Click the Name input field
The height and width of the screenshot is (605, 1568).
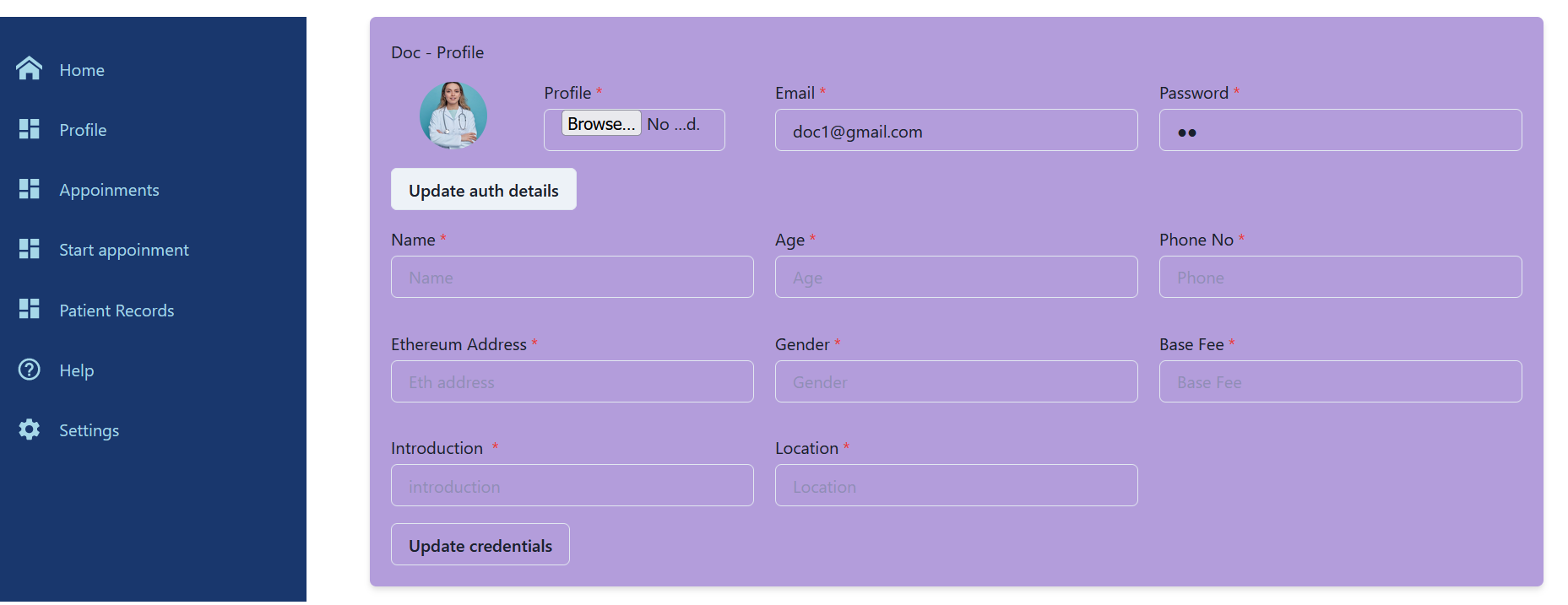coord(572,277)
